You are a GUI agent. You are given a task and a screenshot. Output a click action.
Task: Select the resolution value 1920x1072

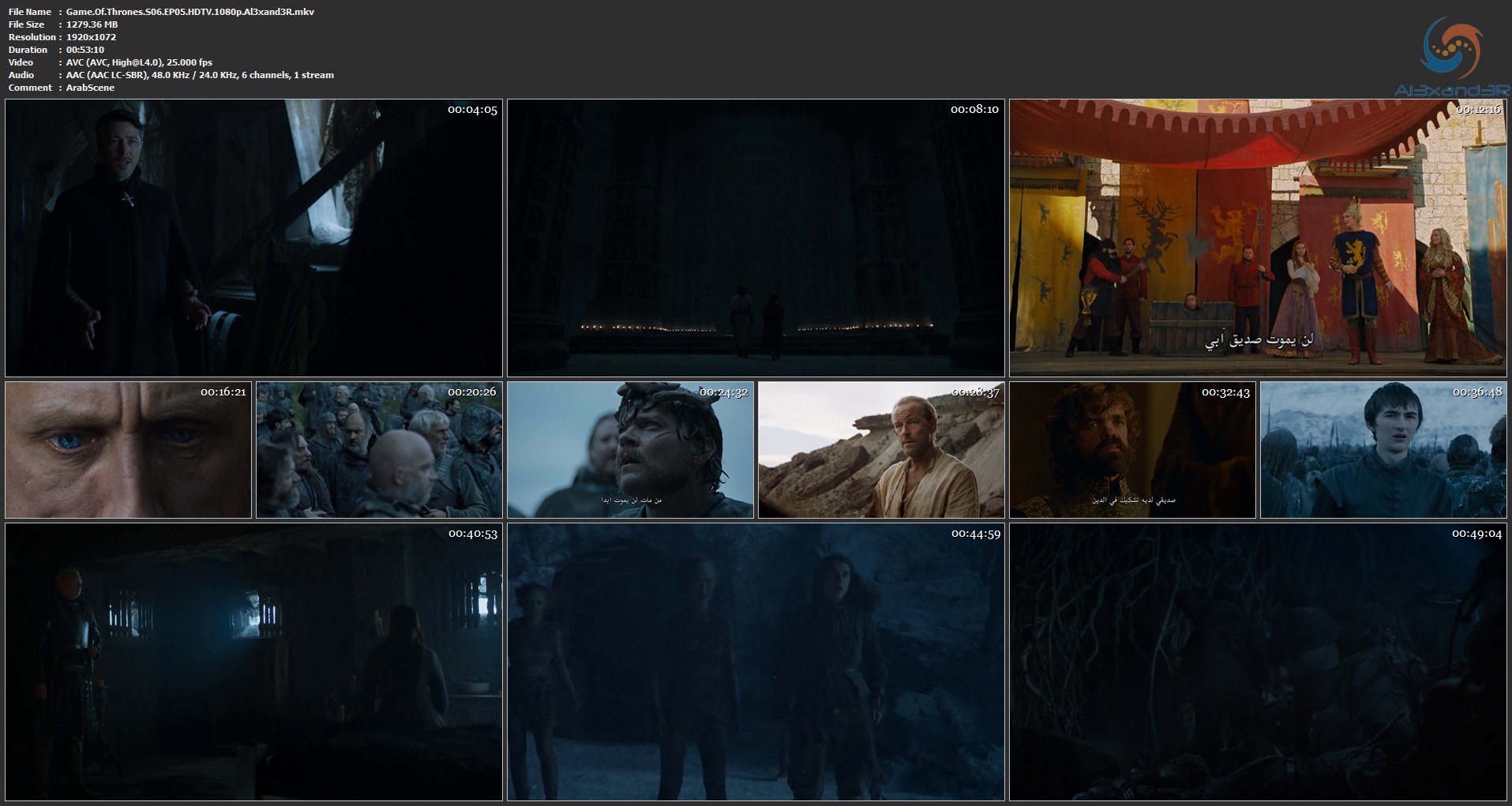click(91, 37)
